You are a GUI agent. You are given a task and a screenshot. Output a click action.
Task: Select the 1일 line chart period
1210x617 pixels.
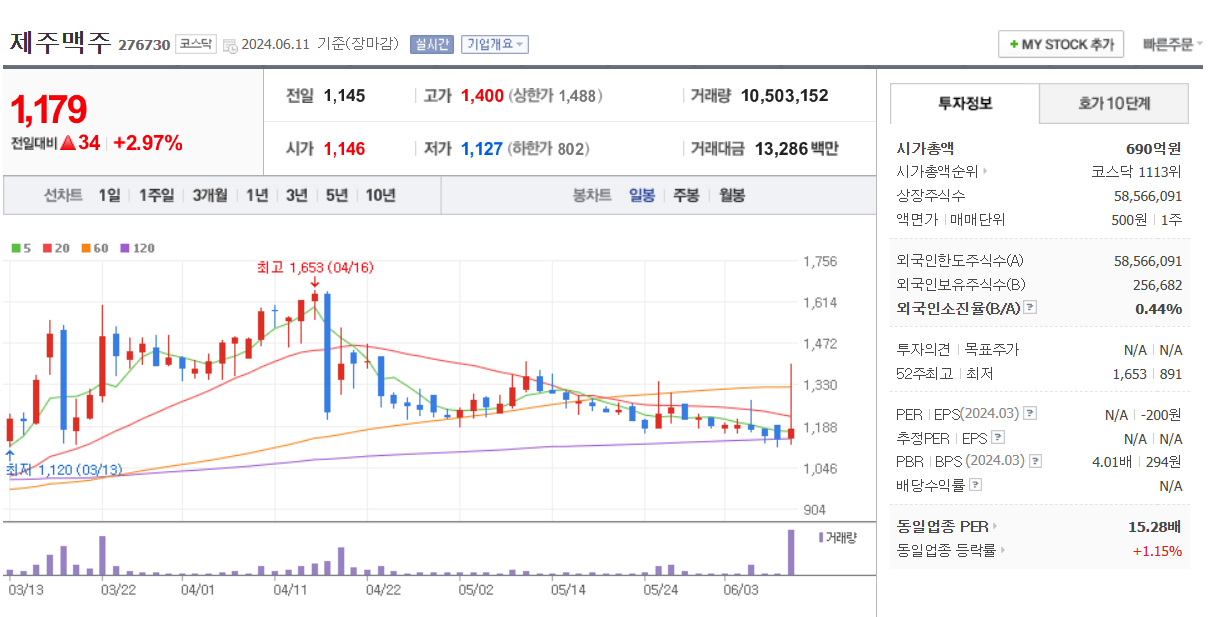[x=109, y=195]
